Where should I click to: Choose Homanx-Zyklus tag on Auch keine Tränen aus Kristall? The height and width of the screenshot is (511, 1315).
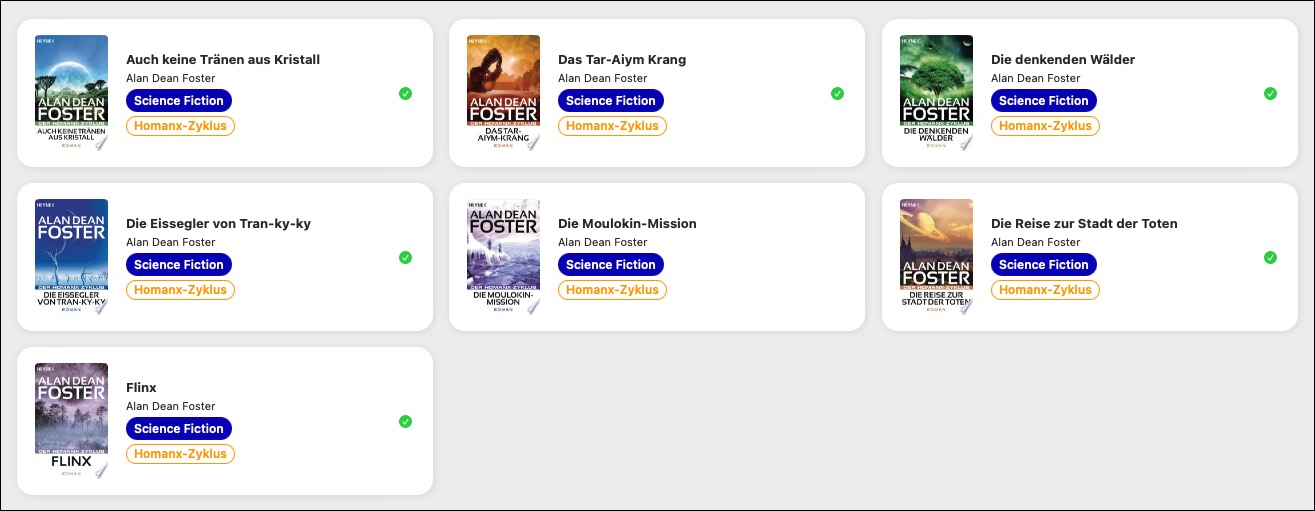point(180,126)
